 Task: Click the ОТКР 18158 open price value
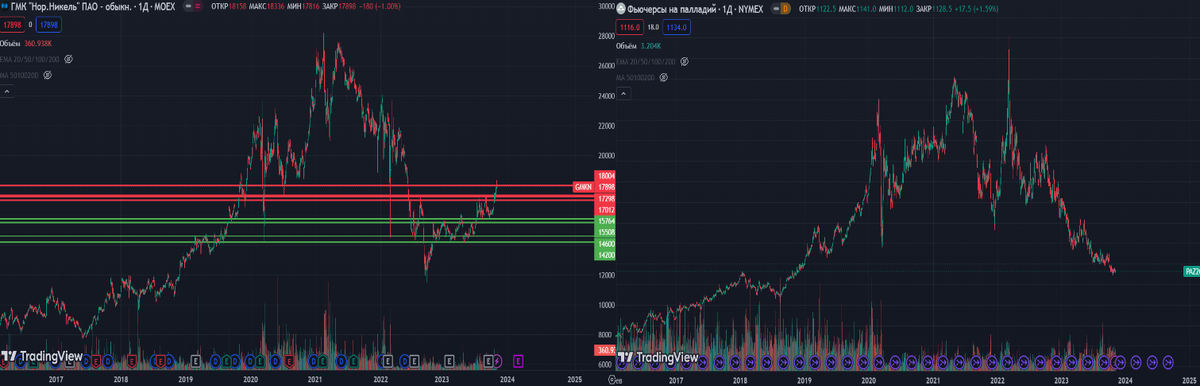pos(228,6)
